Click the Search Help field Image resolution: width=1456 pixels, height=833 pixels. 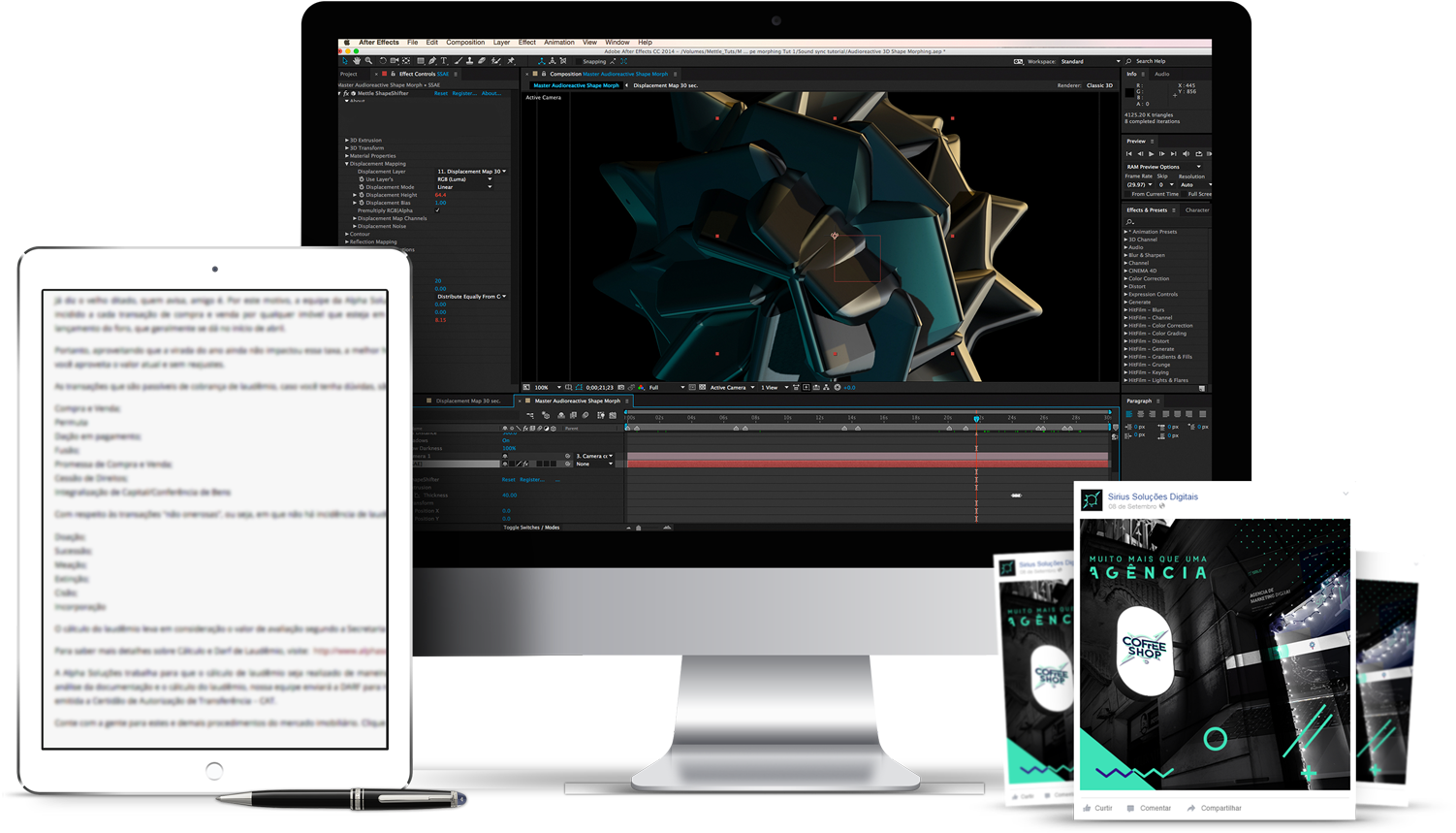click(x=1168, y=61)
